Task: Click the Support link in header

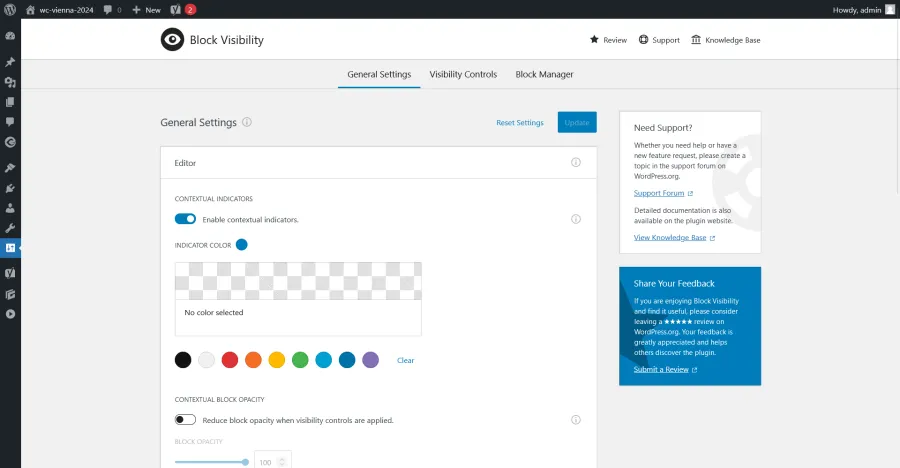Action: pos(659,40)
